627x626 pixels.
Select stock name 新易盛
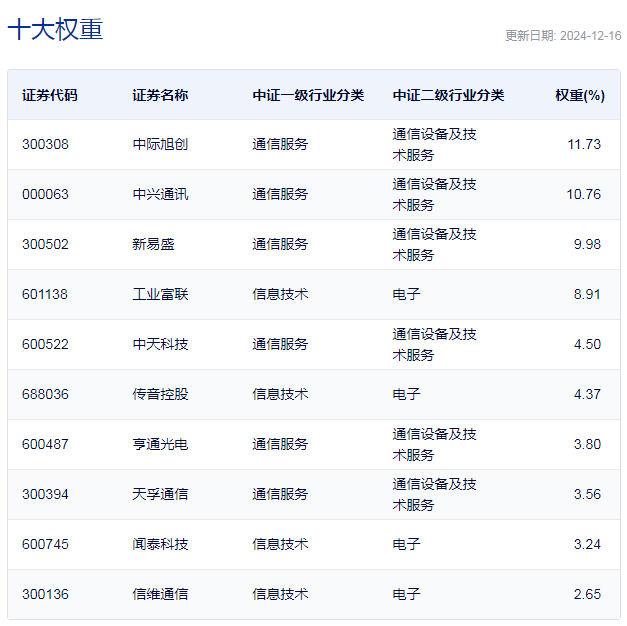tap(153, 244)
